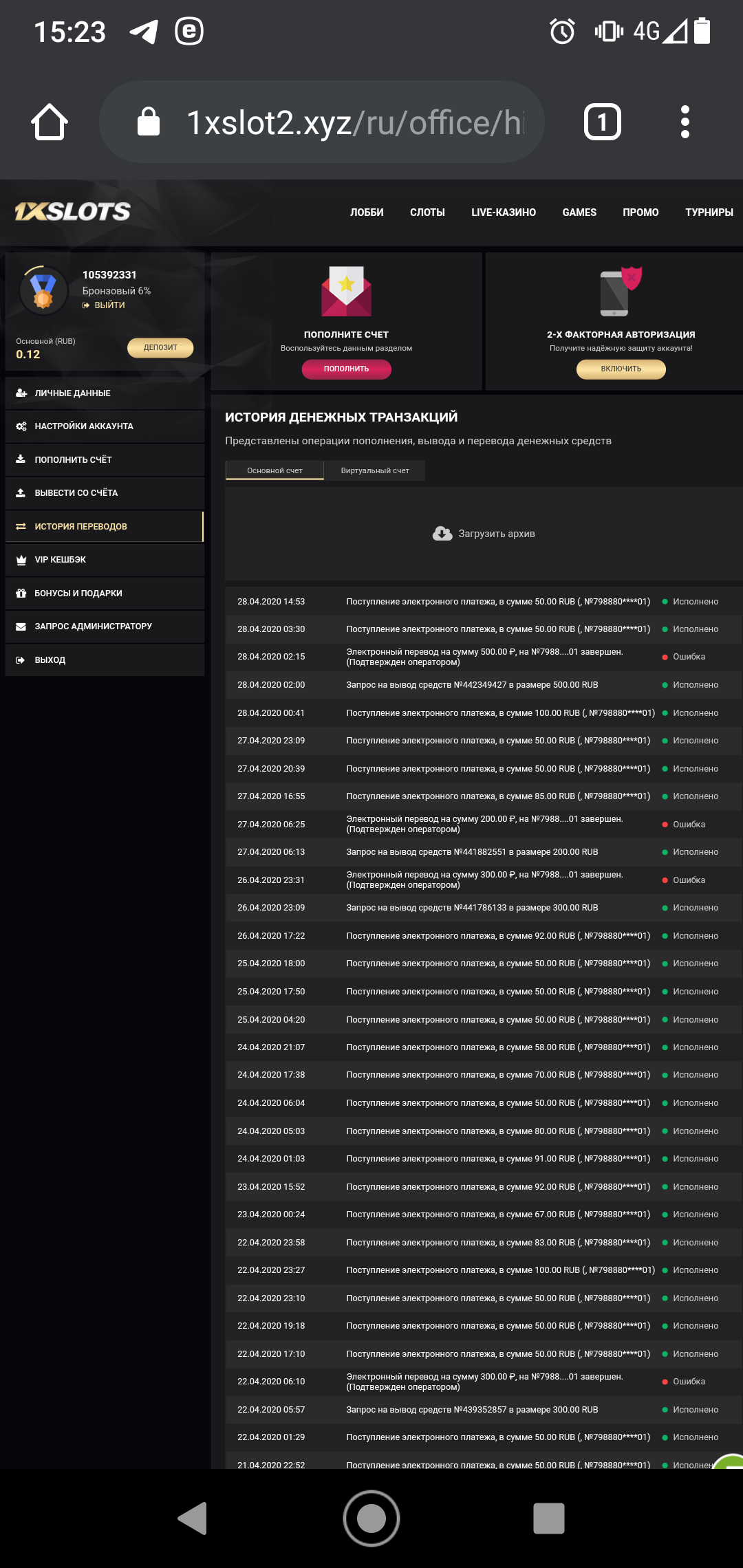Tap the browser home icon
The height and width of the screenshot is (1568, 743).
50,122
